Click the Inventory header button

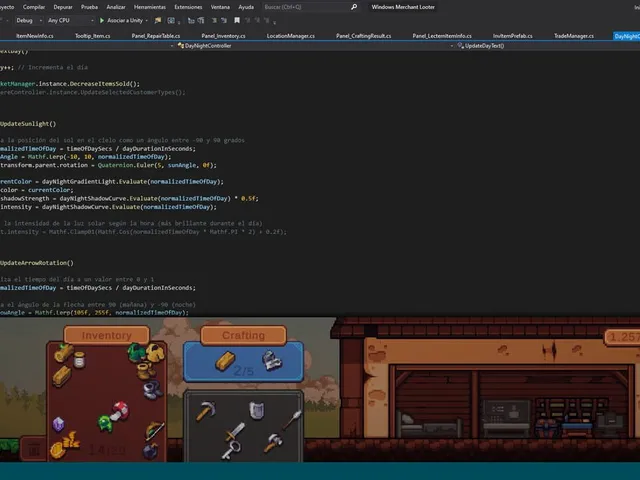point(107,335)
